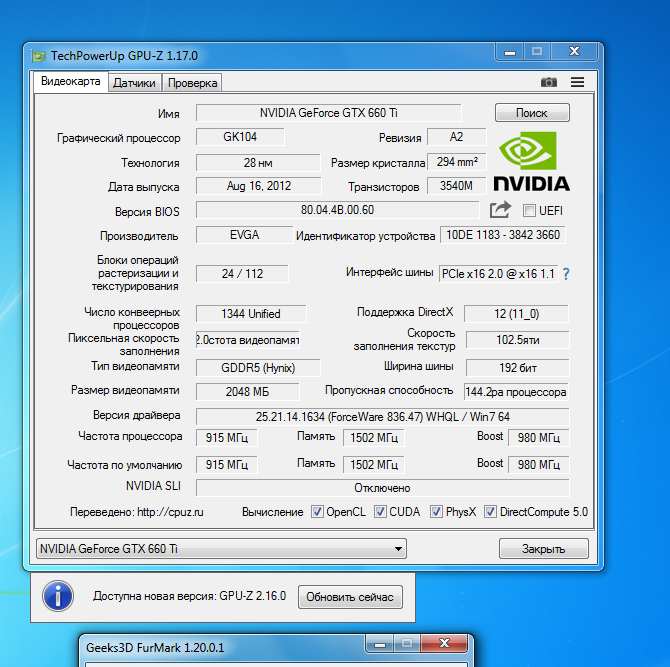The width and height of the screenshot is (670, 667).
Task: Click the Закрыть button
Action: click(537, 548)
